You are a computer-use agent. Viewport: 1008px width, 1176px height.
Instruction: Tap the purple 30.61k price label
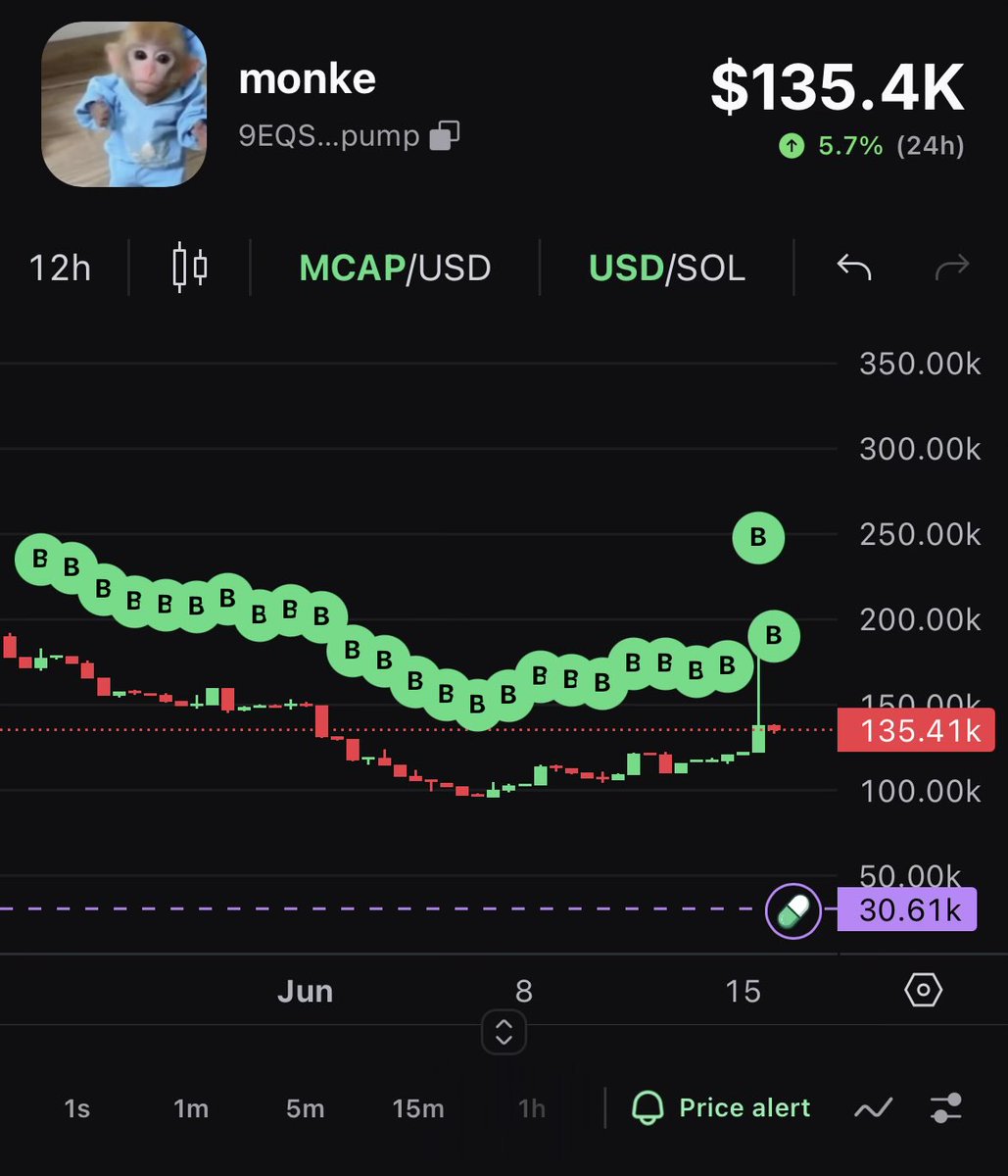point(908,910)
